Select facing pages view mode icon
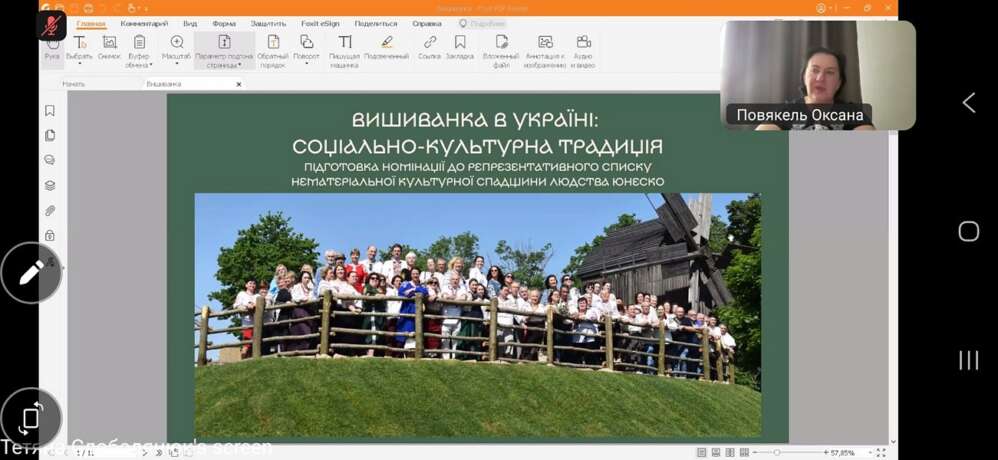The image size is (998, 460). click(x=730, y=452)
